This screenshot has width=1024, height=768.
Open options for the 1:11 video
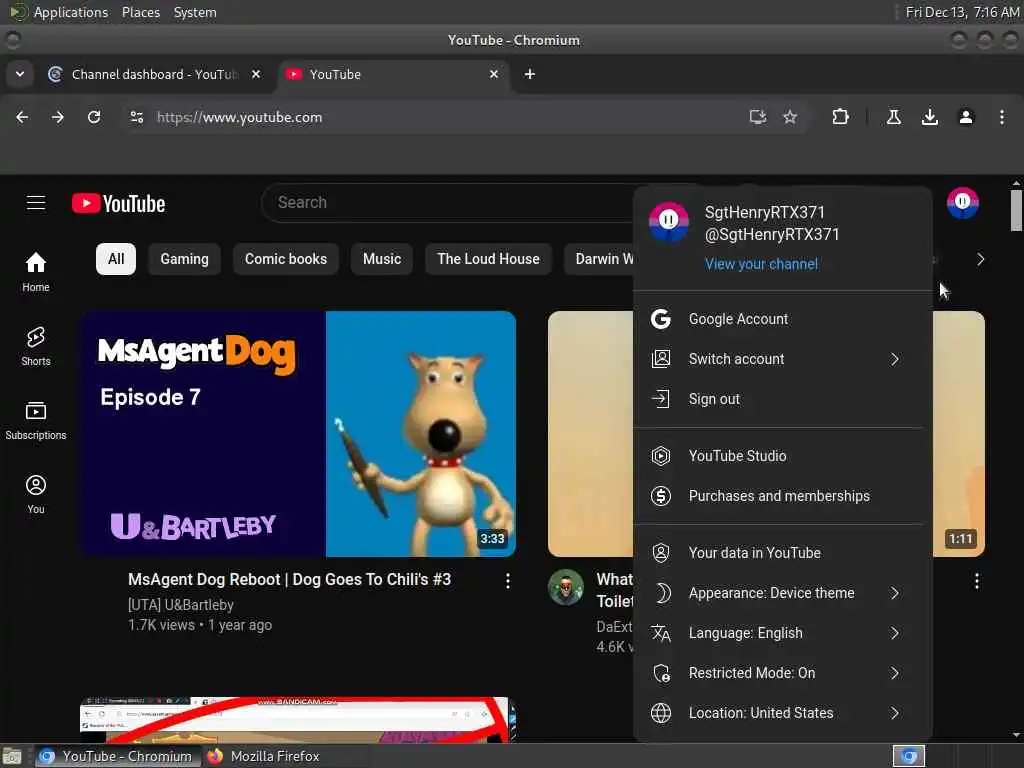[x=977, y=581]
